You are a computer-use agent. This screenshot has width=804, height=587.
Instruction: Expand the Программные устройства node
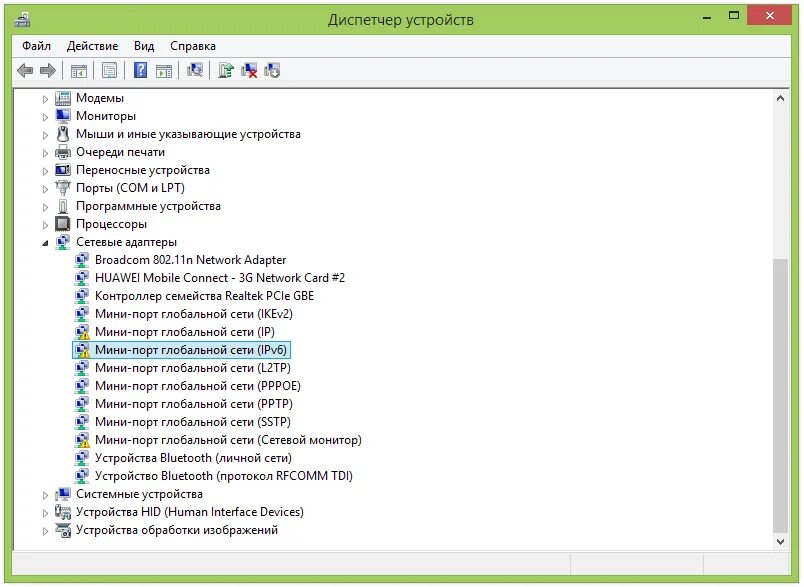point(45,207)
